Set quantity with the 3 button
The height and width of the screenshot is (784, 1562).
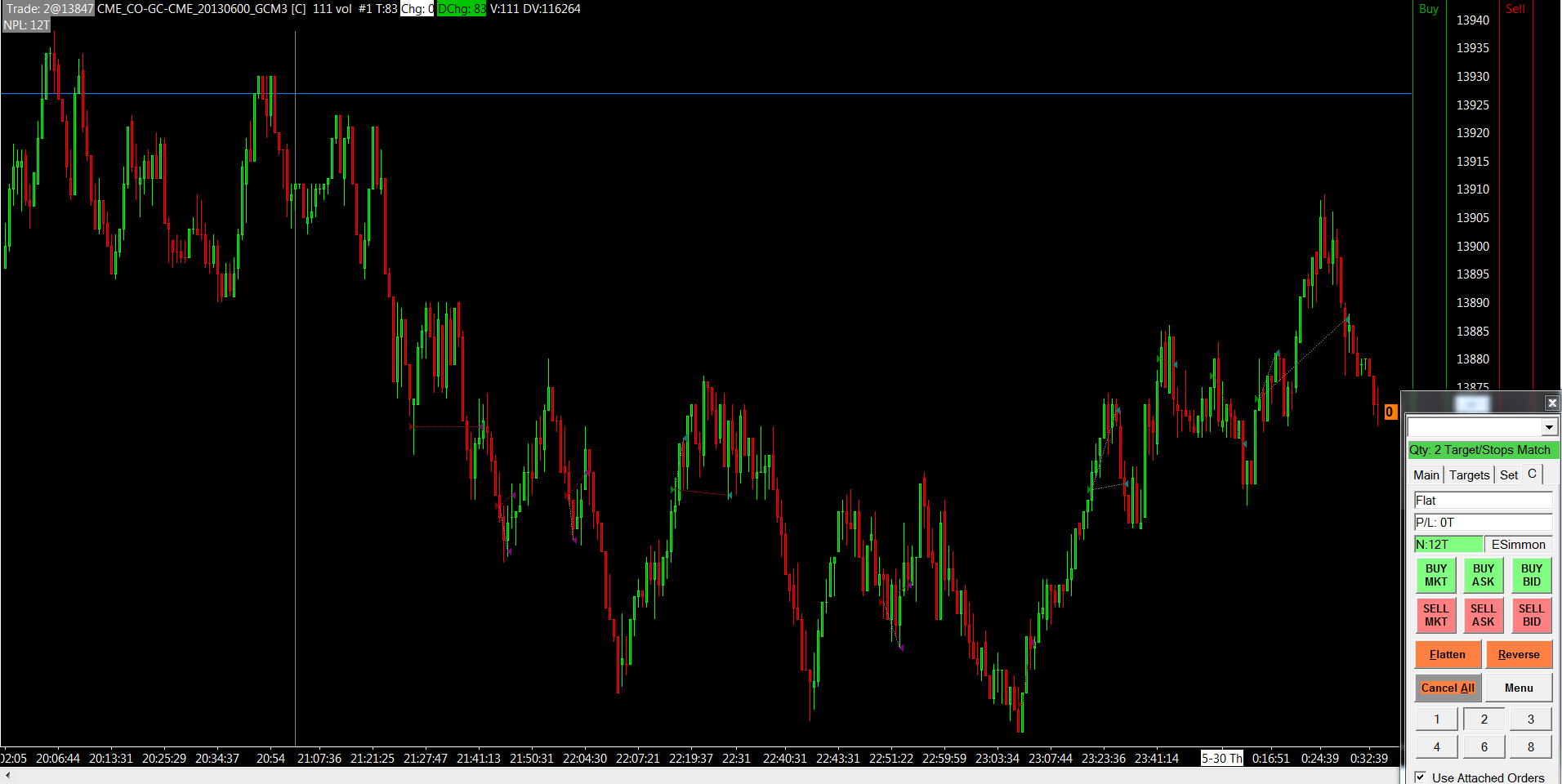[1530, 719]
